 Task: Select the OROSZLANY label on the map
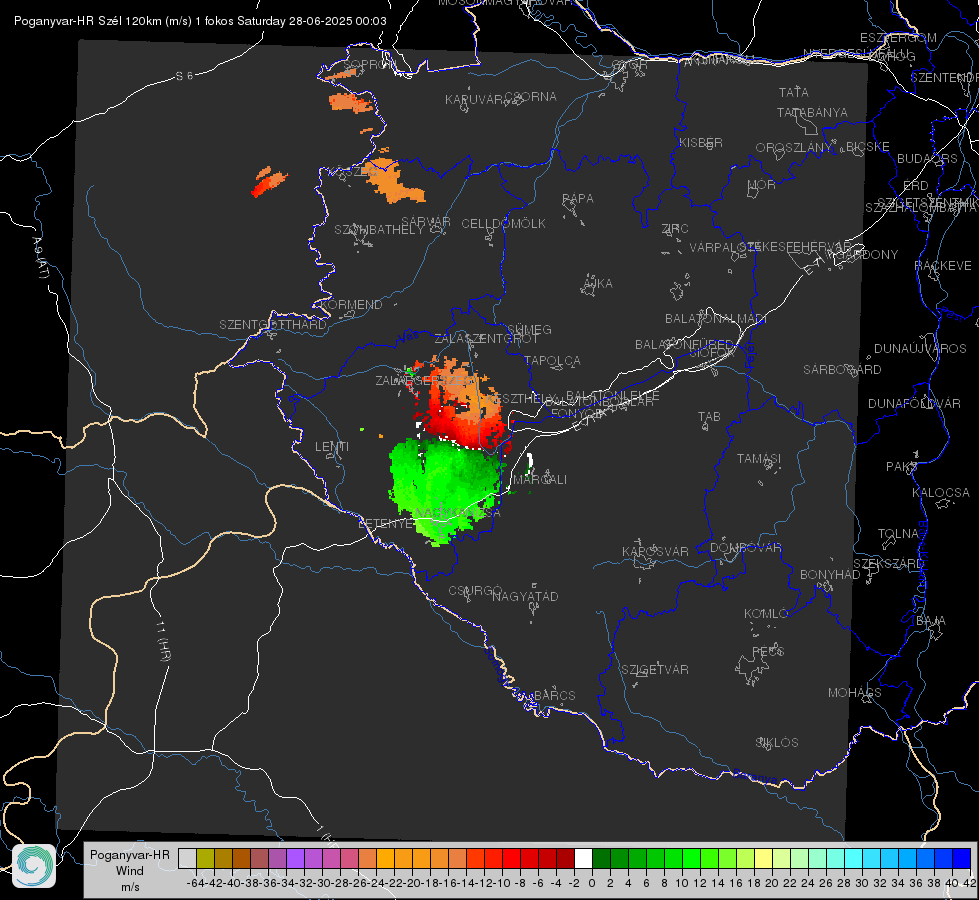click(x=794, y=148)
